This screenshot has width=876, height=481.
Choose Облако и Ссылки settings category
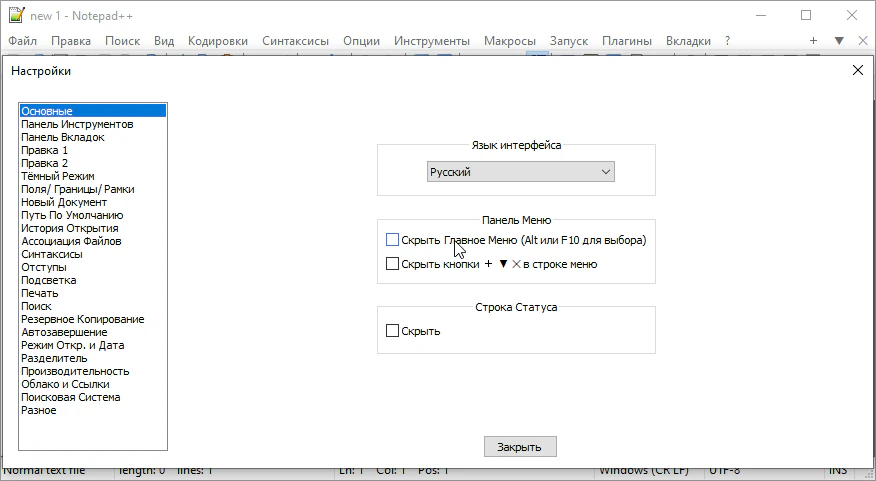(65, 384)
